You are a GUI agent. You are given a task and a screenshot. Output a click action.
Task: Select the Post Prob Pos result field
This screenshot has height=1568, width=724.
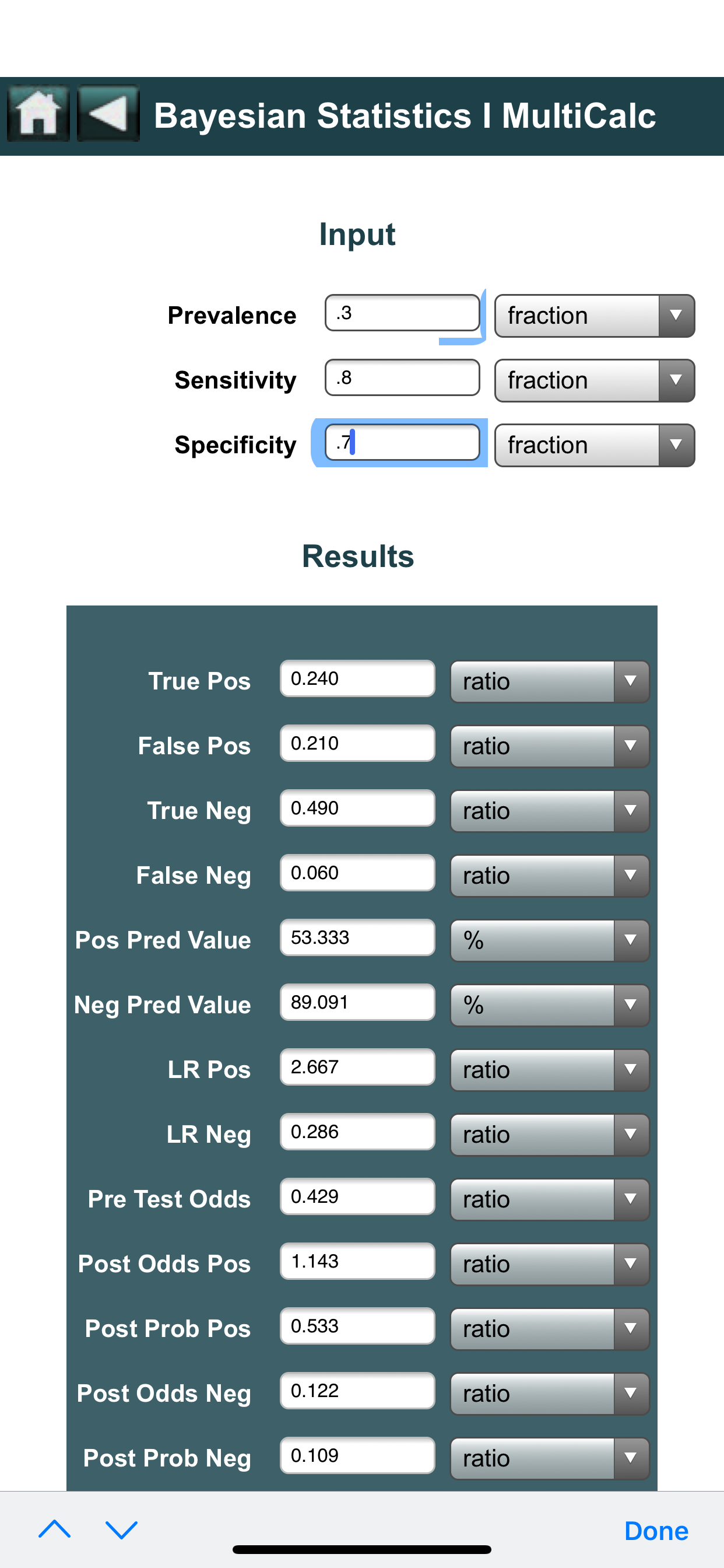[x=357, y=1326]
